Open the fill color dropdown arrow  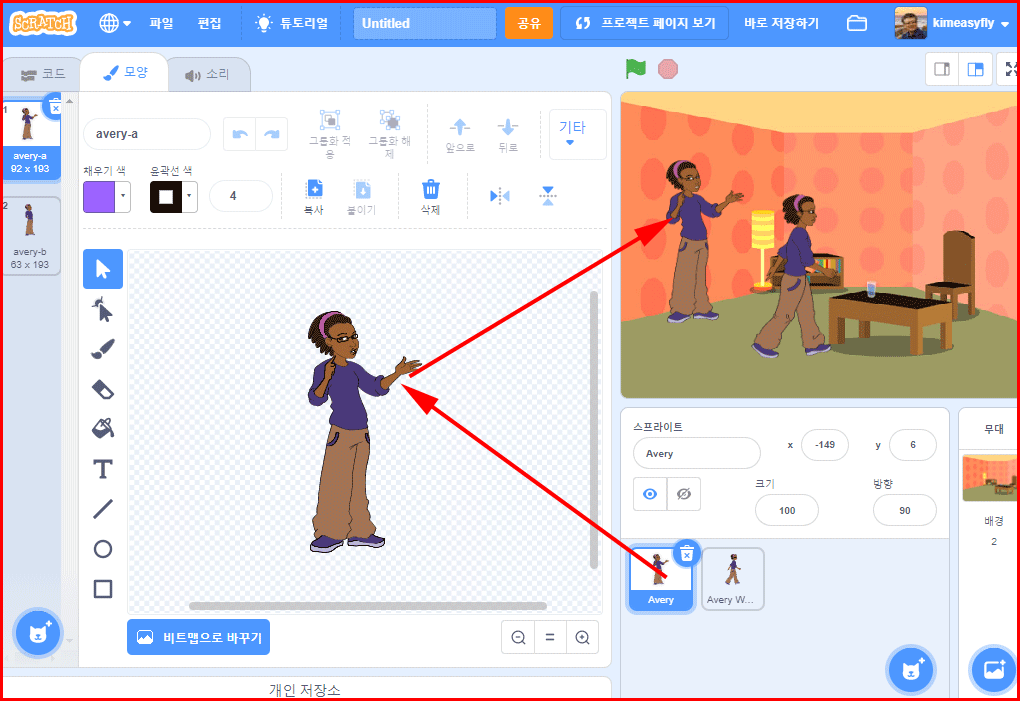[123, 196]
